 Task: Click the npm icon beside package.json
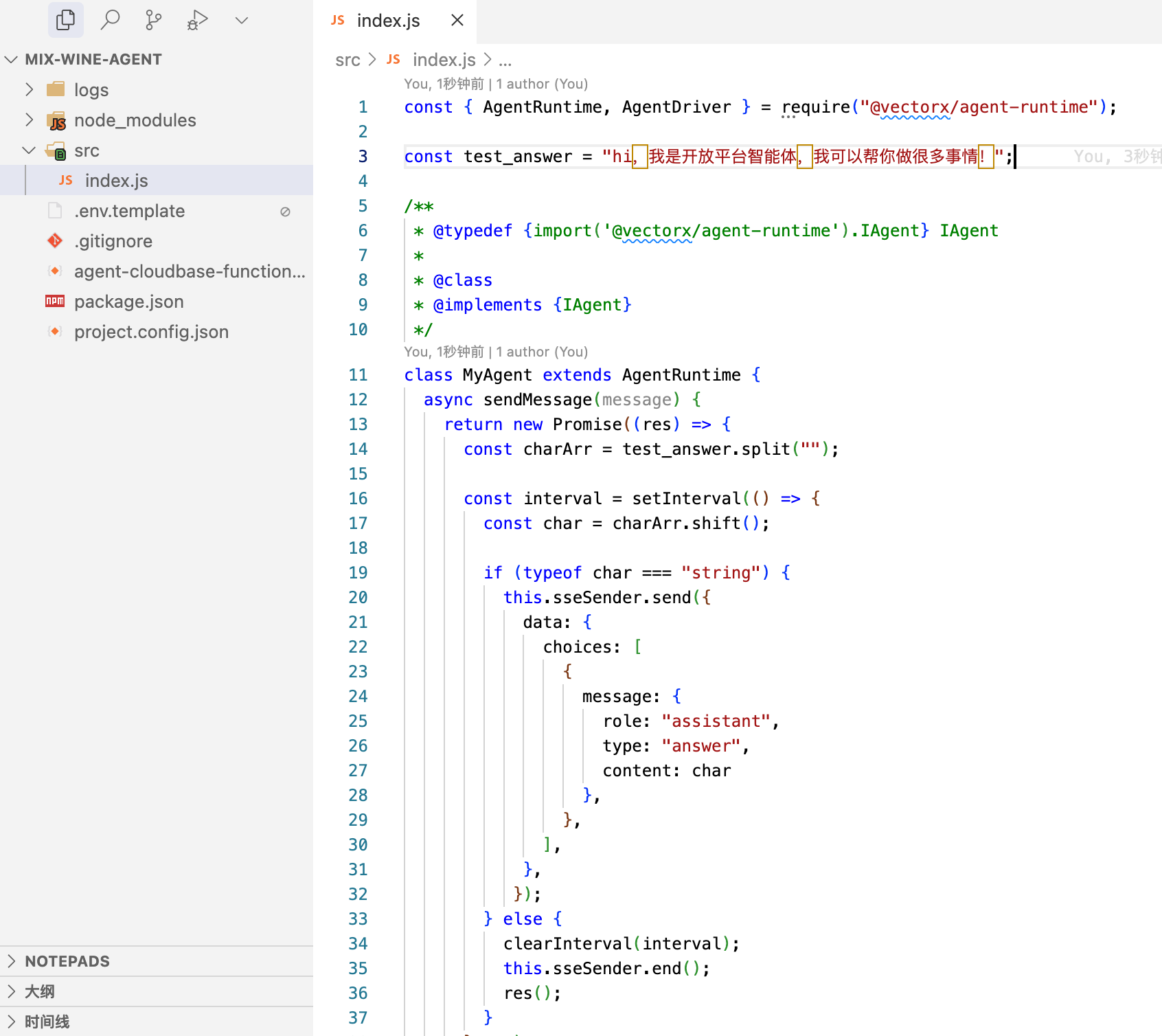coord(55,301)
